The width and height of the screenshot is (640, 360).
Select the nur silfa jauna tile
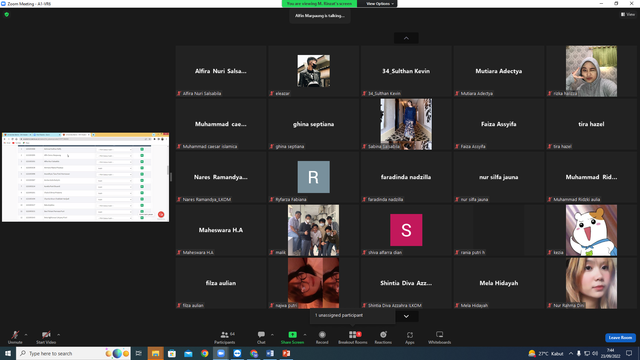coord(499,177)
